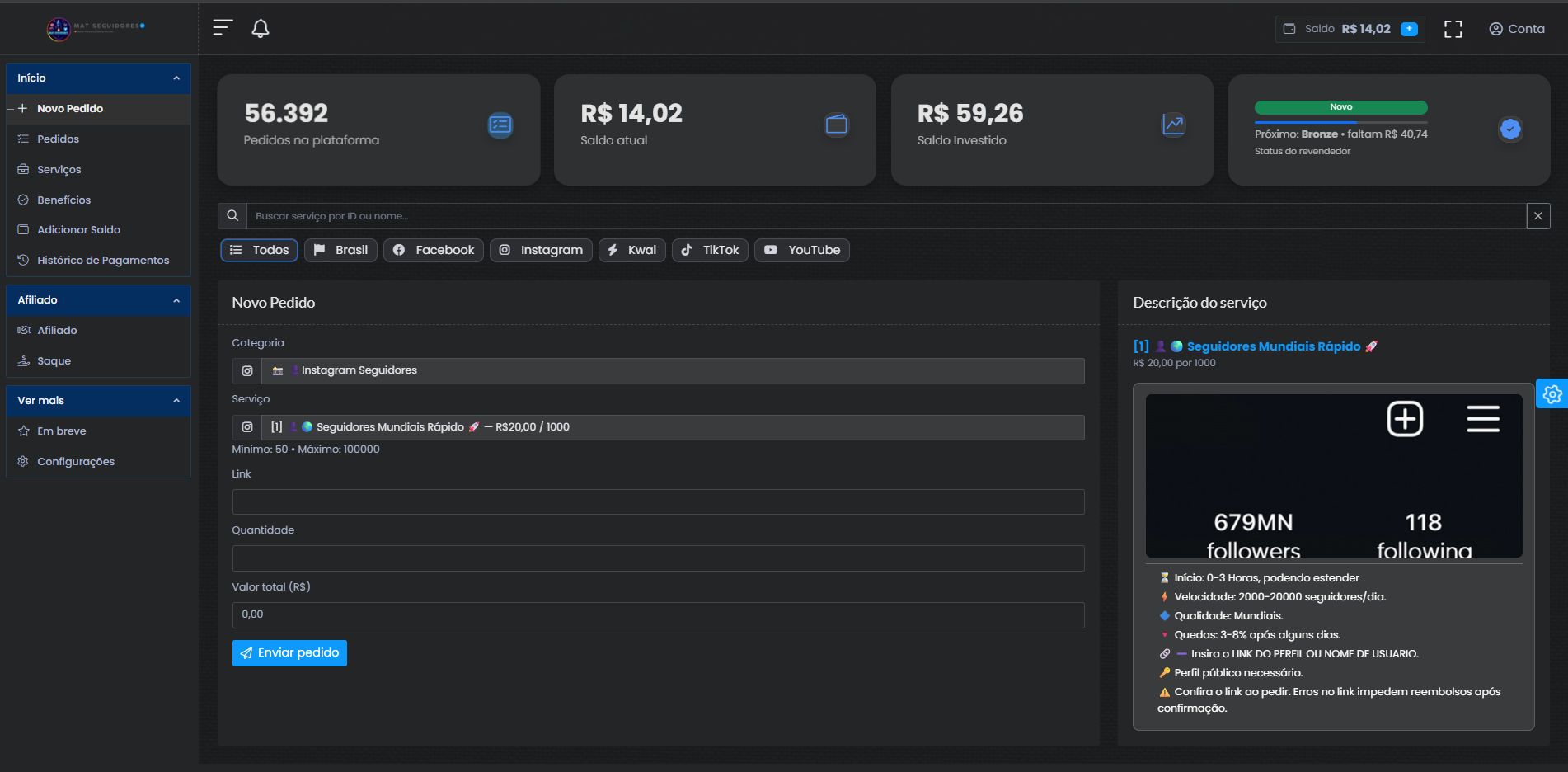Switch to the Instagram filter tab
This screenshot has width=1568, height=772.
(540, 250)
